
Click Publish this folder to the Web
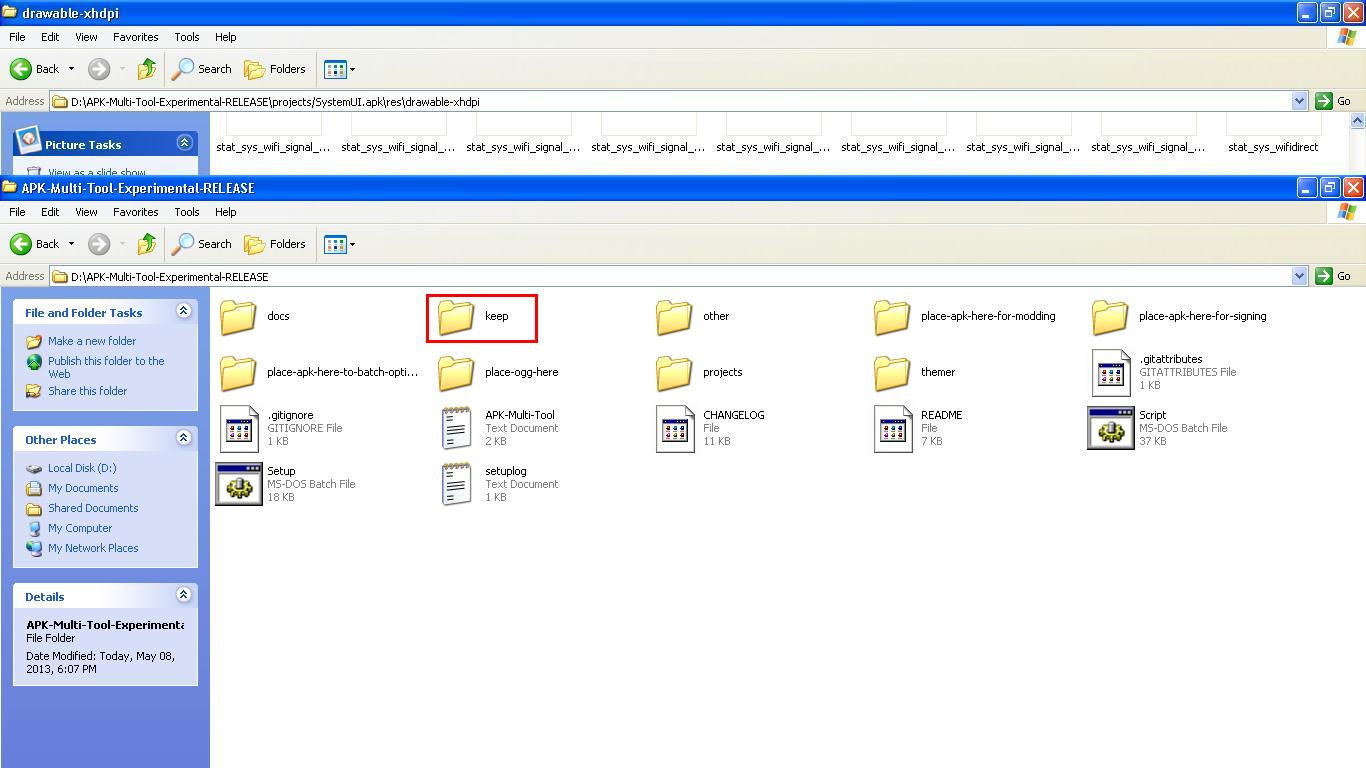(106, 367)
